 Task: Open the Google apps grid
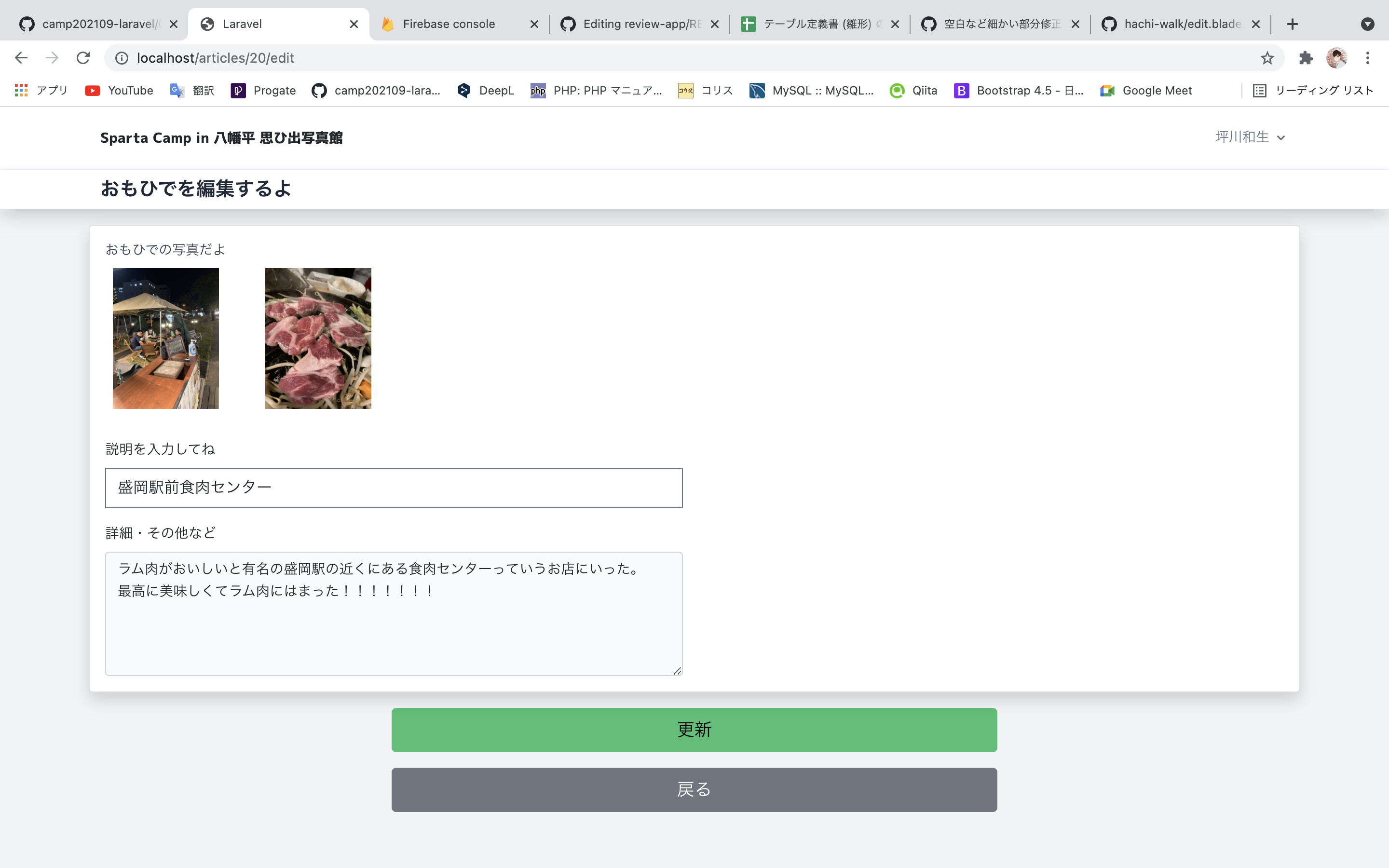[x=21, y=90]
